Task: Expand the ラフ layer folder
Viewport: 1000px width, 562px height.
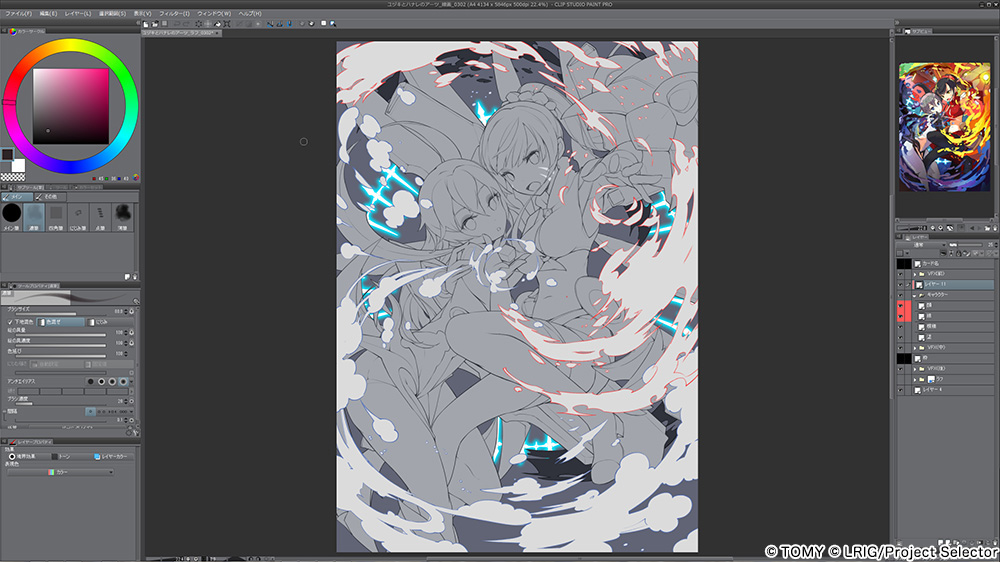Action: pyautogui.click(x=915, y=380)
